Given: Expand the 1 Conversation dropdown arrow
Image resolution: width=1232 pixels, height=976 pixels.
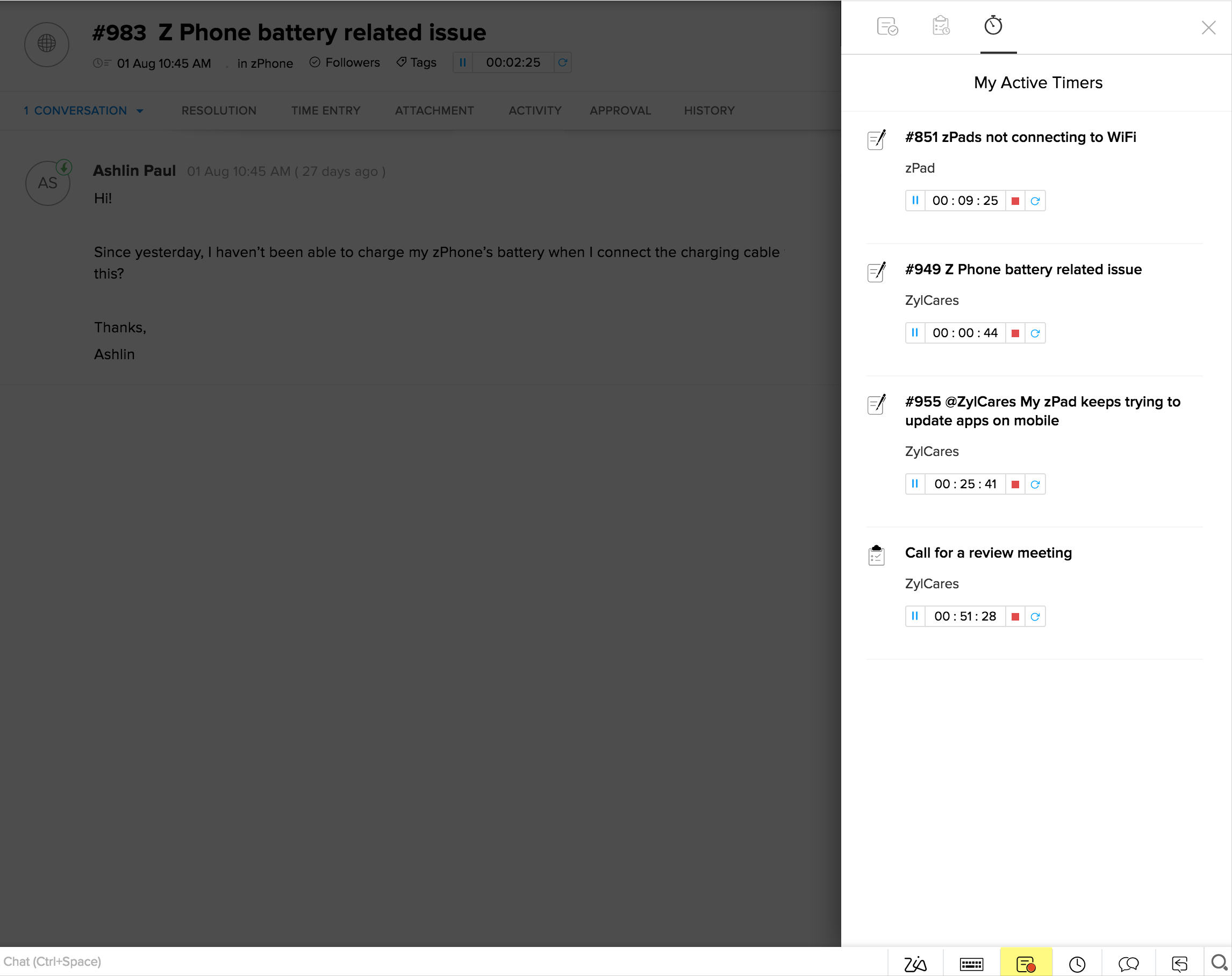Looking at the screenshot, I should click(140, 111).
